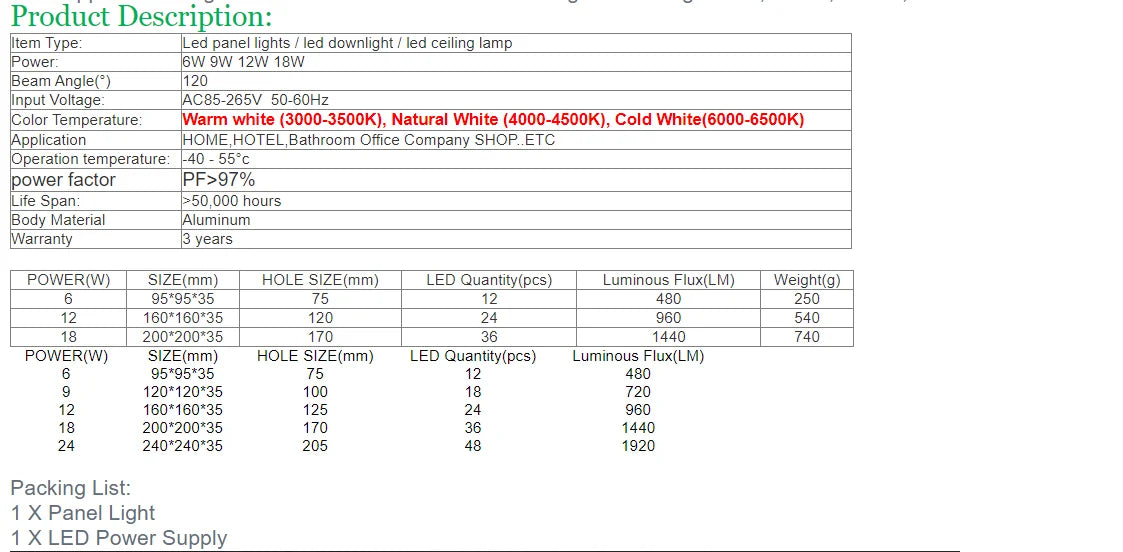The height and width of the screenshot is (552, 1123).
Task: Click the Product Description heading
Action: point(142,15)
